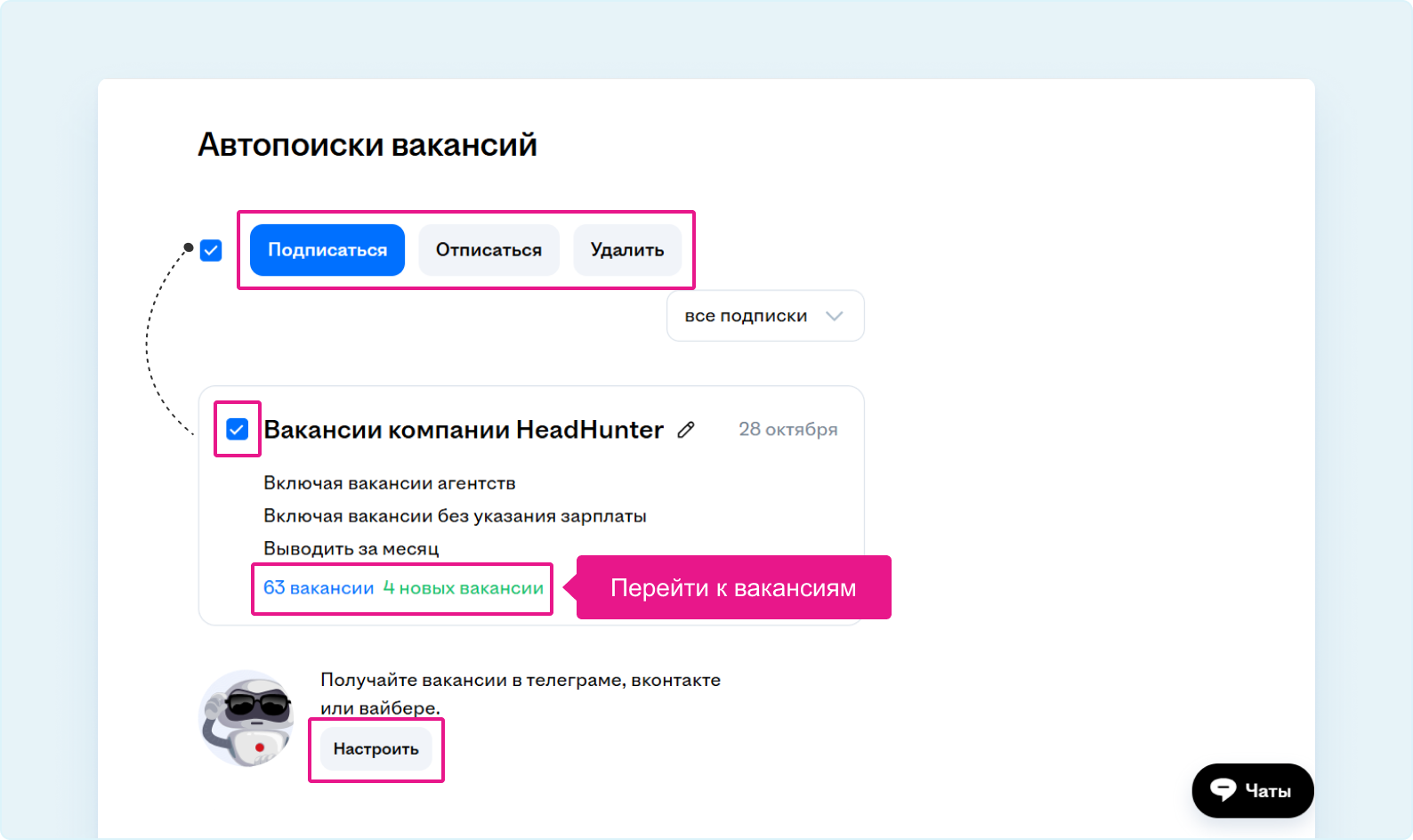Click the speech bubble icon in Чаты
1413x840 pixels.
coord(1223,790)
